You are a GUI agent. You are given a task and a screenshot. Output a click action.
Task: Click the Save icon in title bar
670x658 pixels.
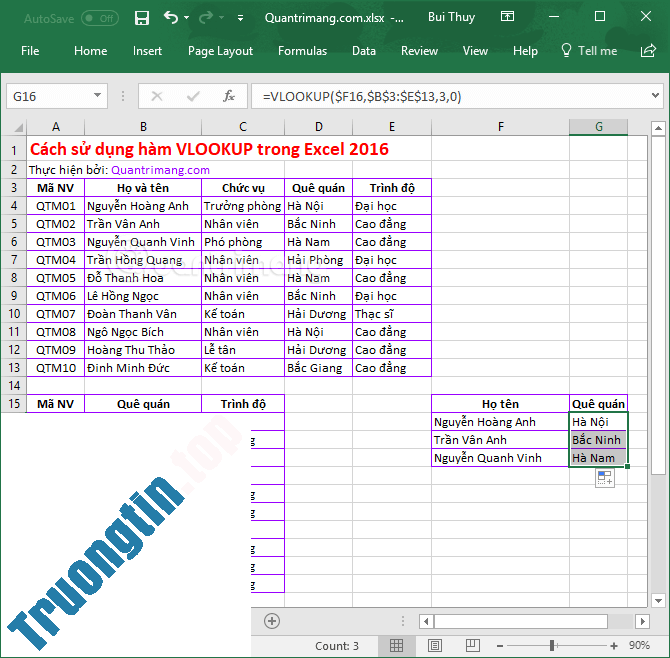pyautogui.click(x=141, y=18)
